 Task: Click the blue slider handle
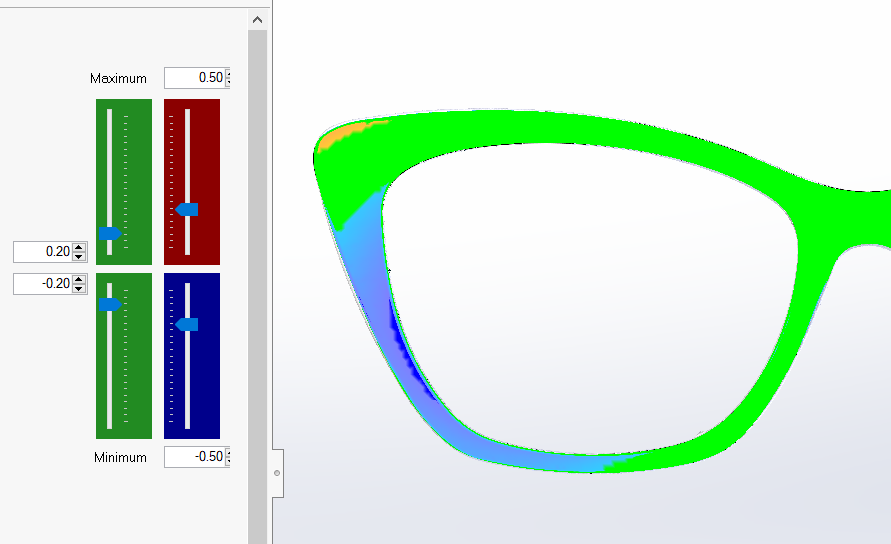tap(186, 325)
